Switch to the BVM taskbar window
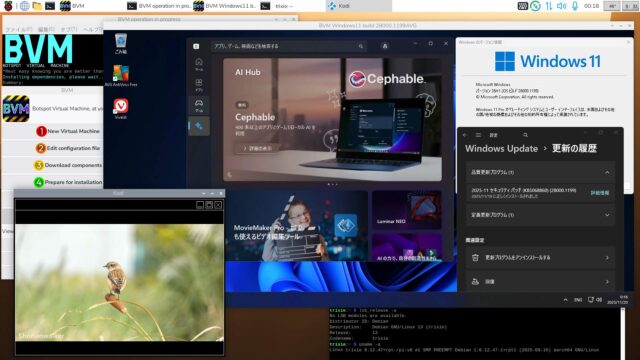640x360 pixels. click(73, 6)
